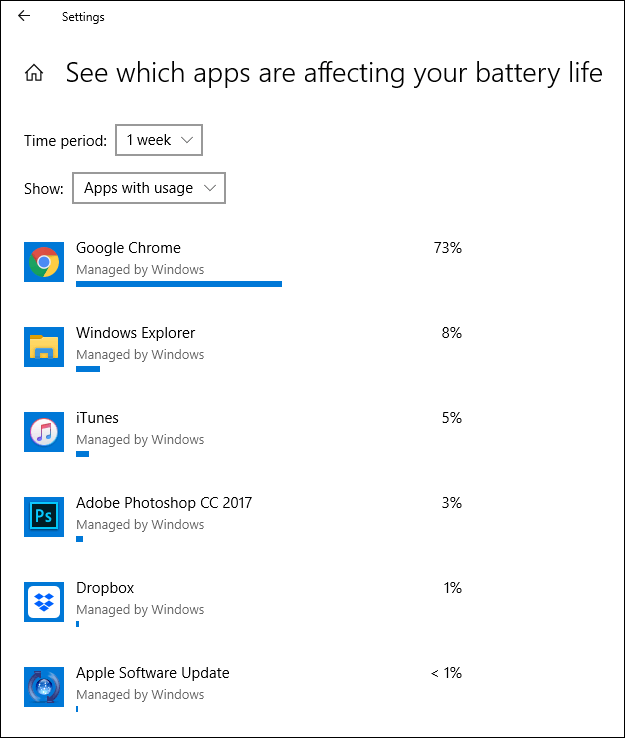Select the Dropbox list entry name

click(105, 588)
